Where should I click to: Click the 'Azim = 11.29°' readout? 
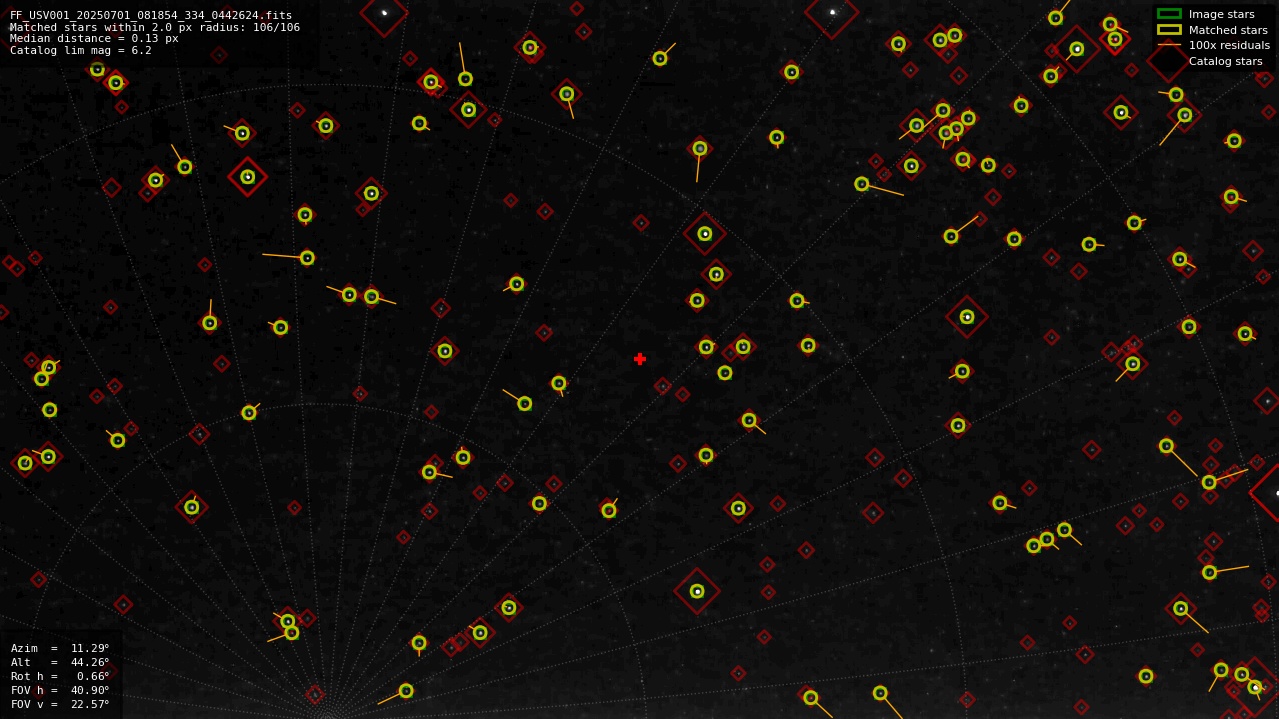60,648
